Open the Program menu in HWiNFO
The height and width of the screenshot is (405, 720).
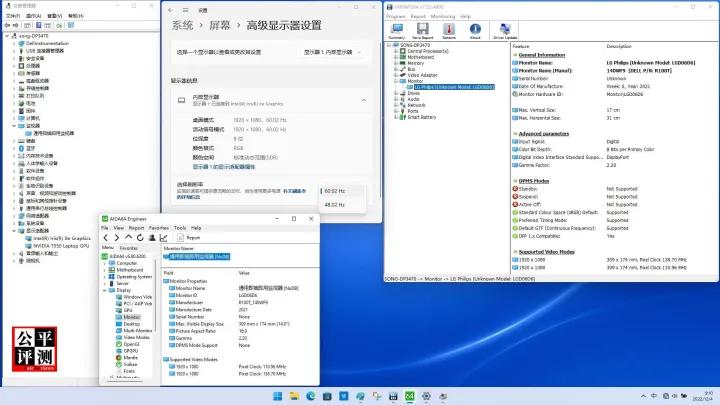pos(395,17)
